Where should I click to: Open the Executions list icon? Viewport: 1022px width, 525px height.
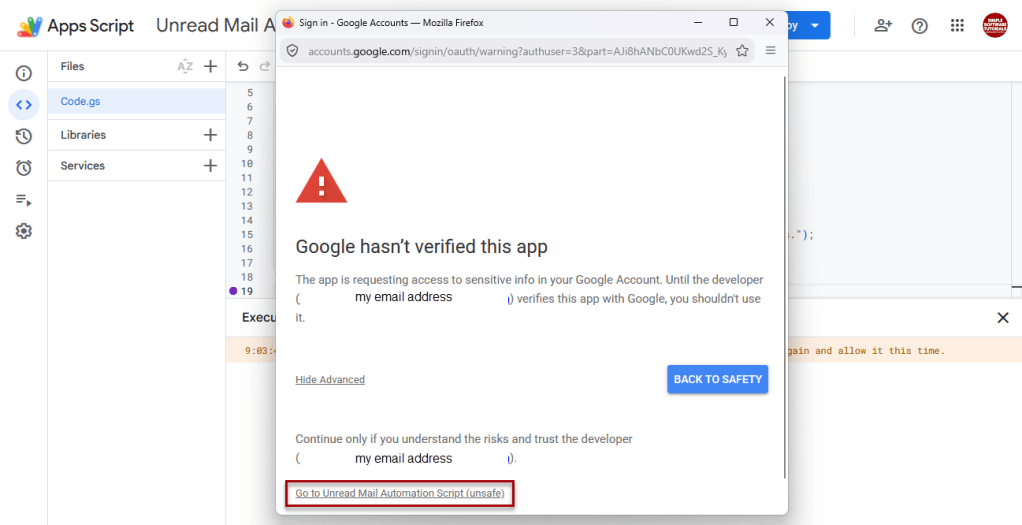click(x=23, y=200)
